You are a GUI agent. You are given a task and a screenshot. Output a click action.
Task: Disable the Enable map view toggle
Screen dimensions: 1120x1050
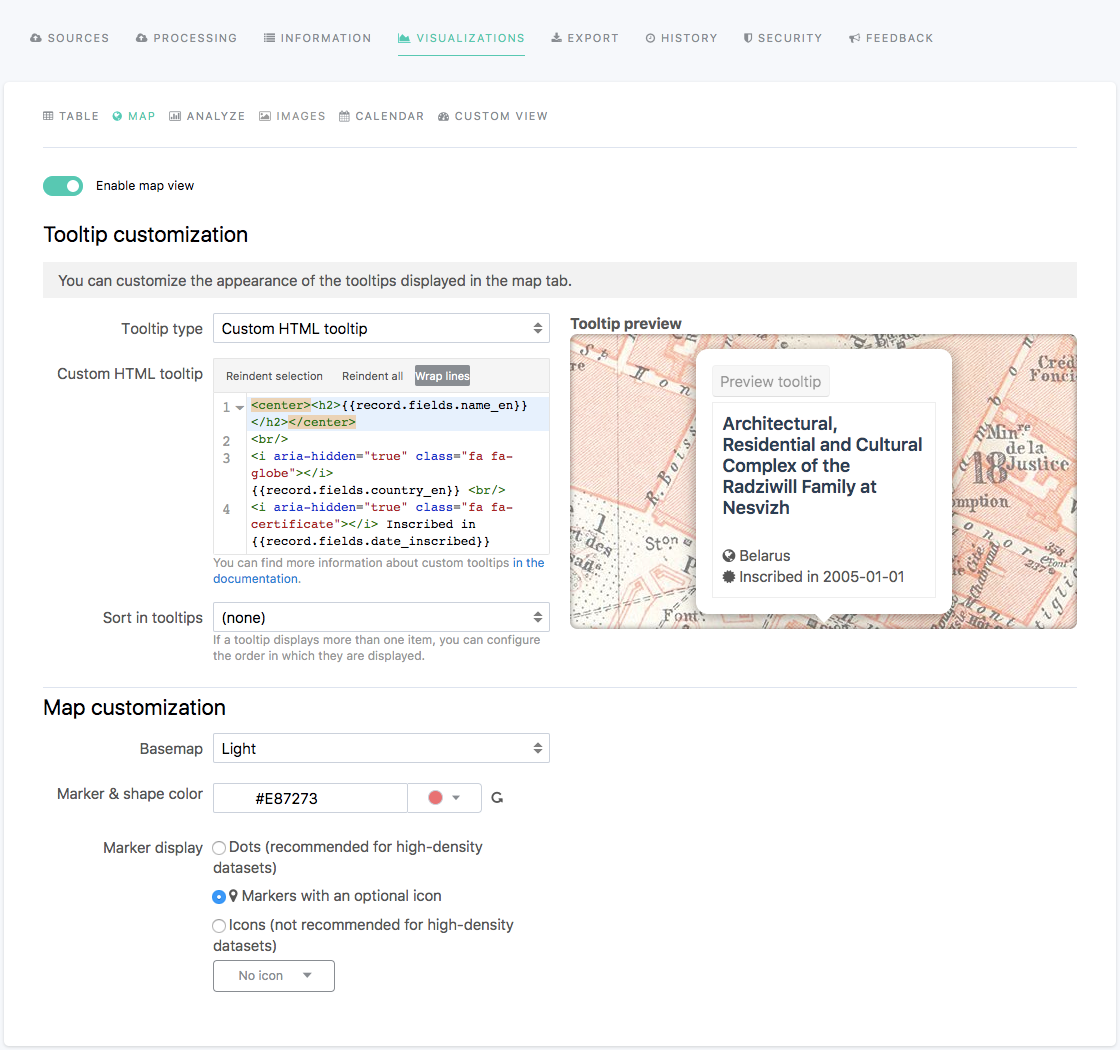(x=63, y=186)
